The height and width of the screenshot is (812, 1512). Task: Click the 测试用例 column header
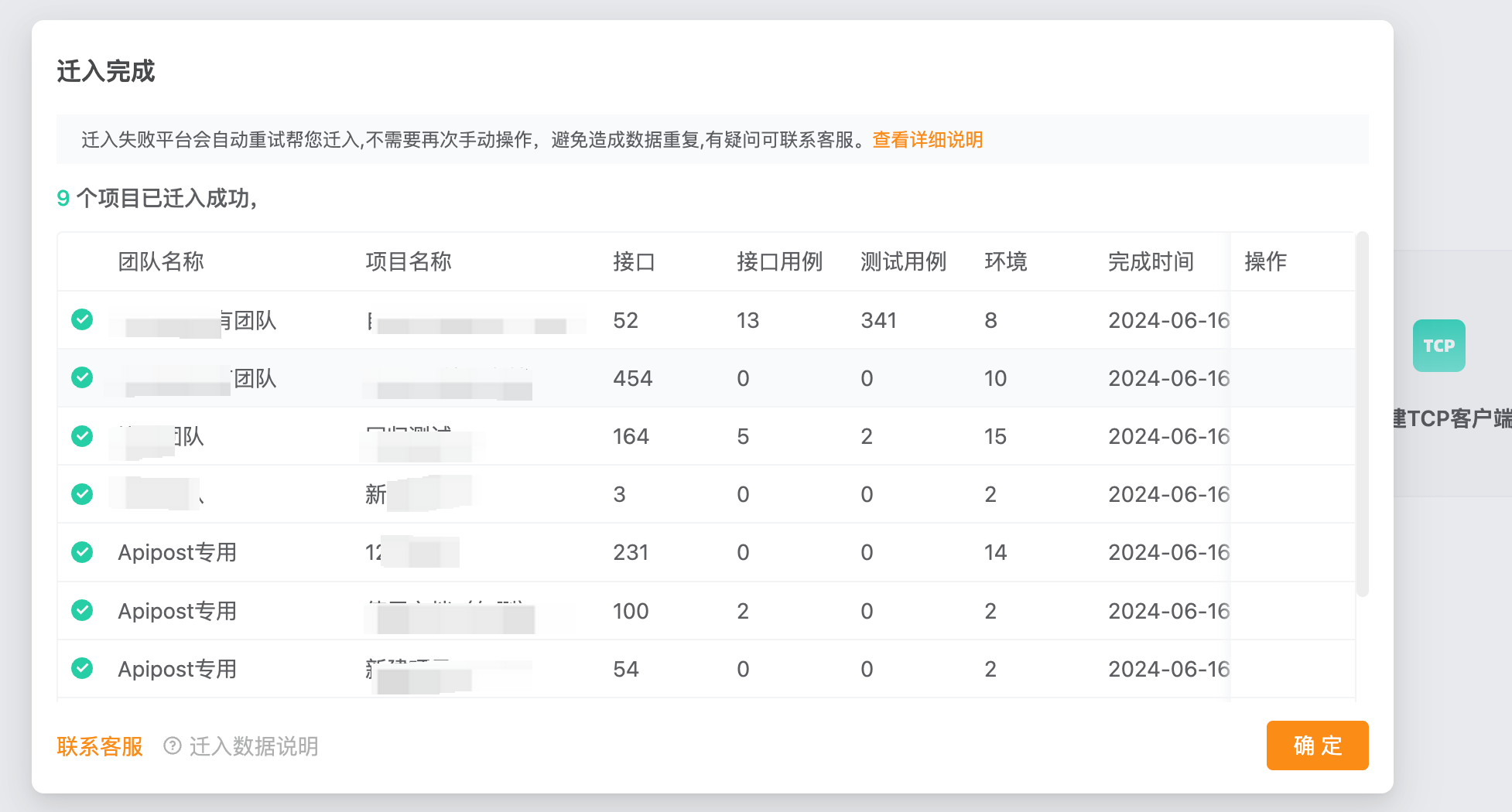[x=904, y=261]
